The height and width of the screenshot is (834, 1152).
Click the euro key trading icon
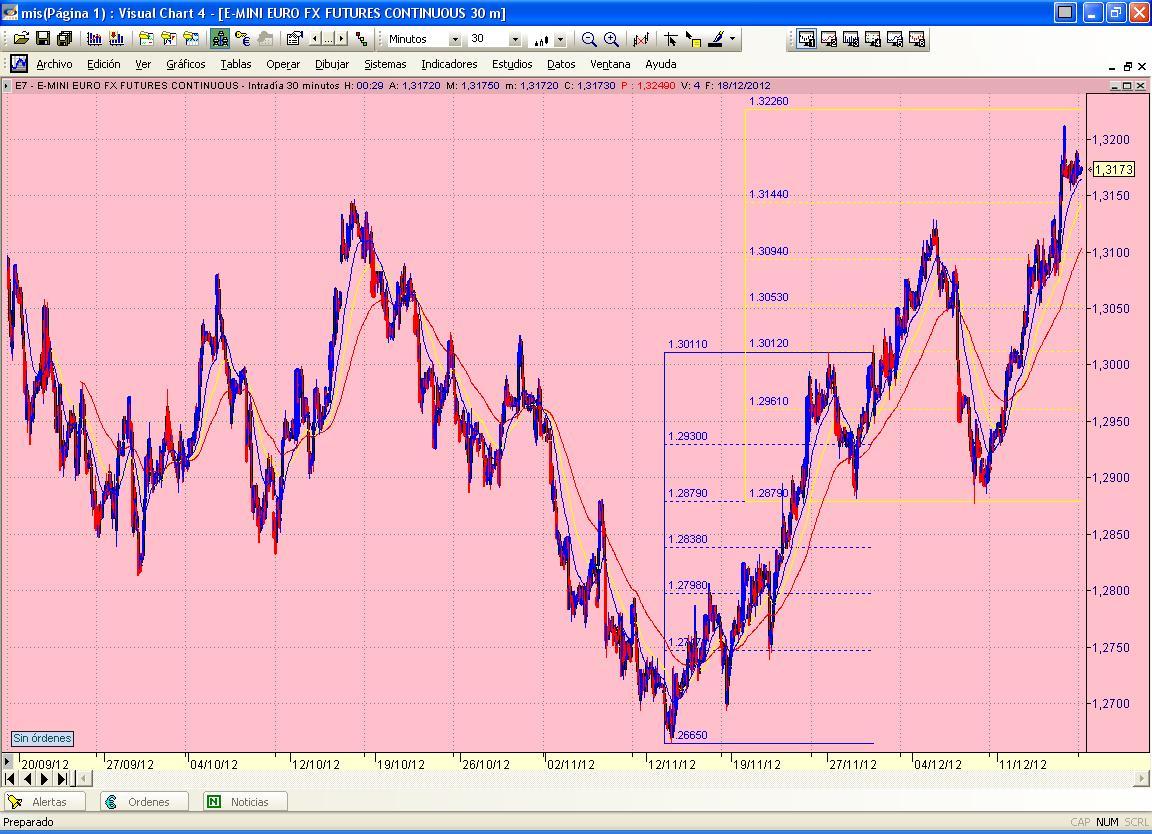point(242,39)
